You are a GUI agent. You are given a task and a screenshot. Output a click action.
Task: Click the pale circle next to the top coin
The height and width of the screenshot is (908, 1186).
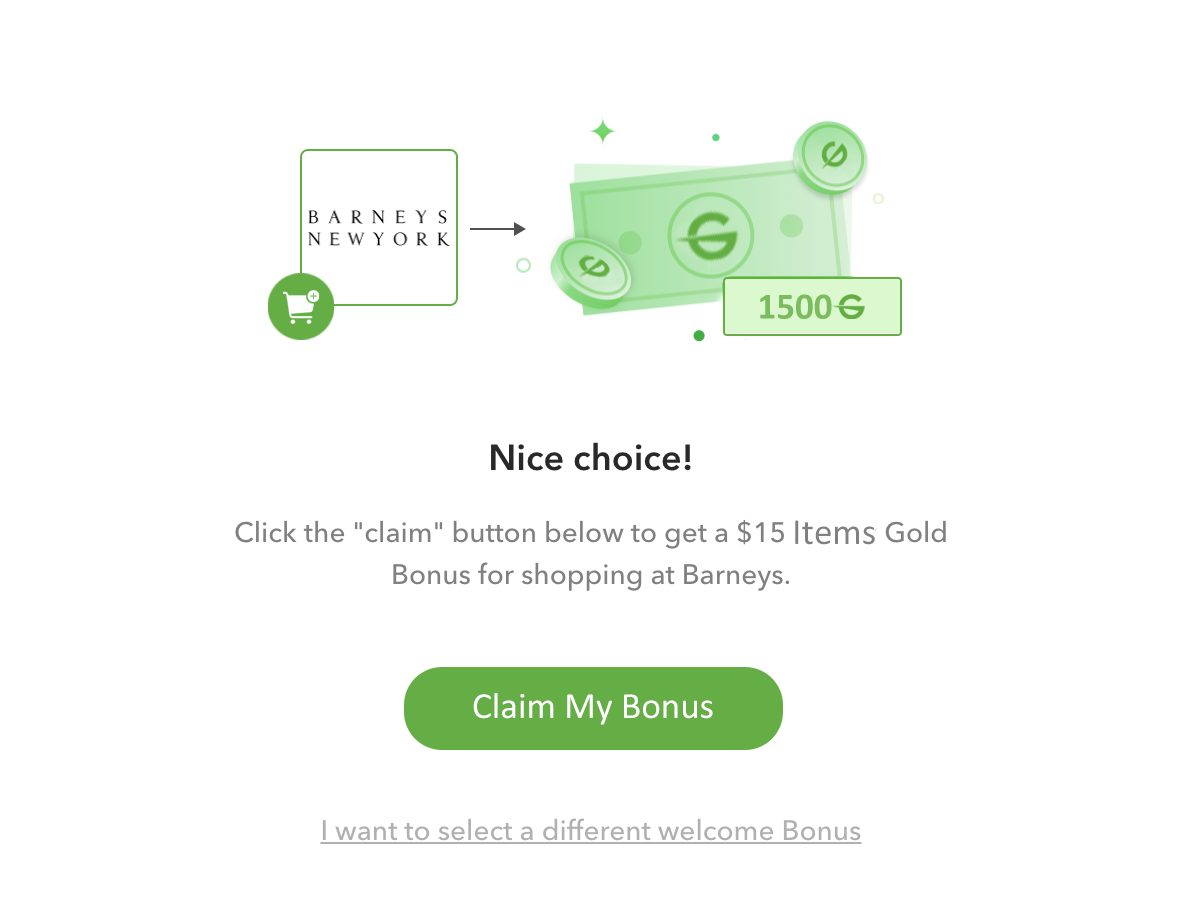pyautogui.click(x=878, y=198)
